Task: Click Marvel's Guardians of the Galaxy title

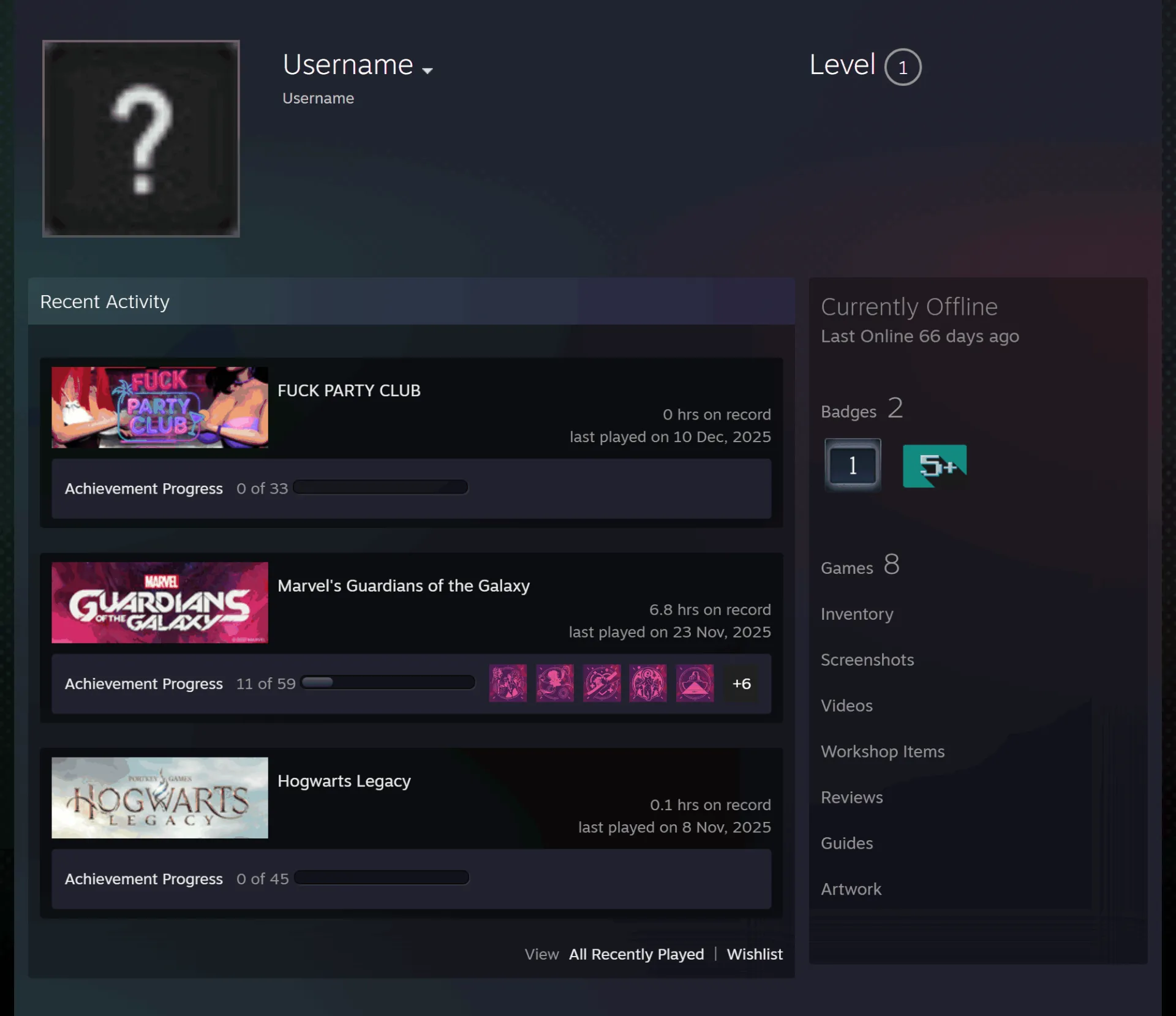Action: [404, 586]
